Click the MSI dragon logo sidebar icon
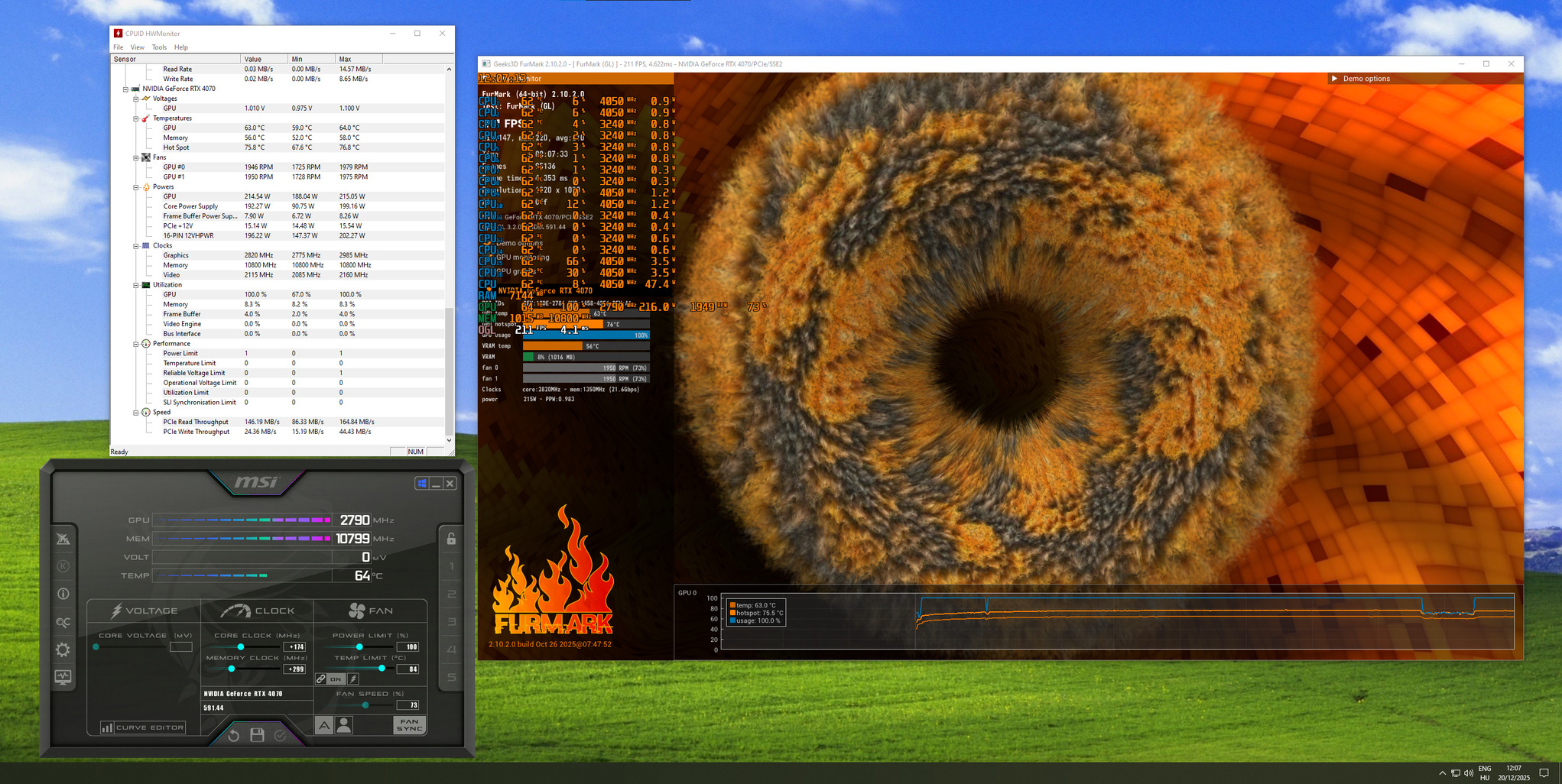 [x=63, y=539]
